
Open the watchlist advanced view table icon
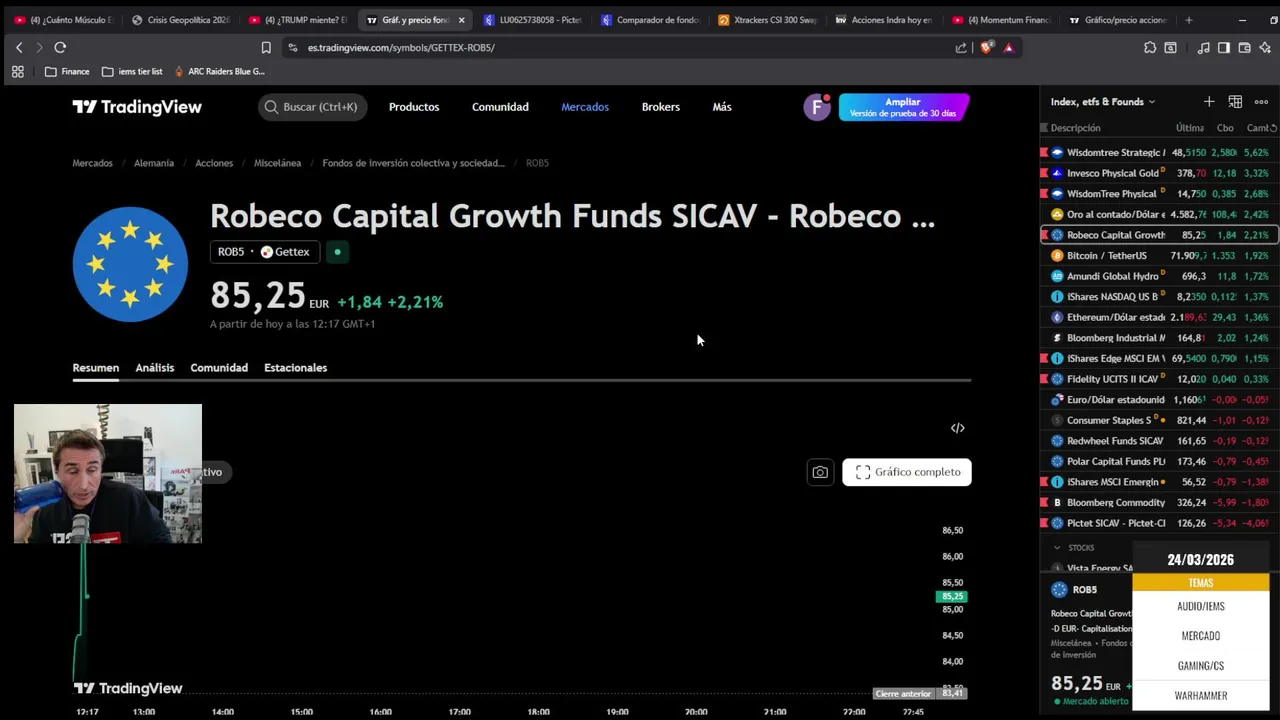pyautogui.click(x=1235, y=102)
